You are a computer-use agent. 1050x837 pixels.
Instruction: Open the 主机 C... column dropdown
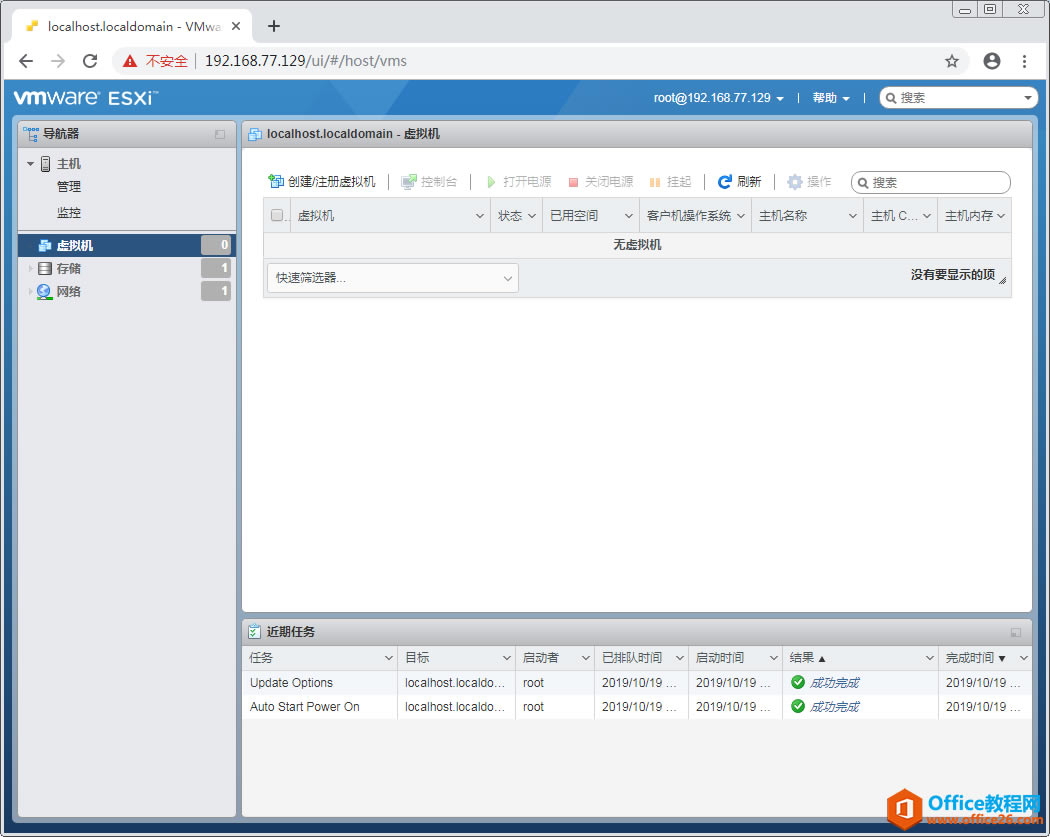coord(927,216)
